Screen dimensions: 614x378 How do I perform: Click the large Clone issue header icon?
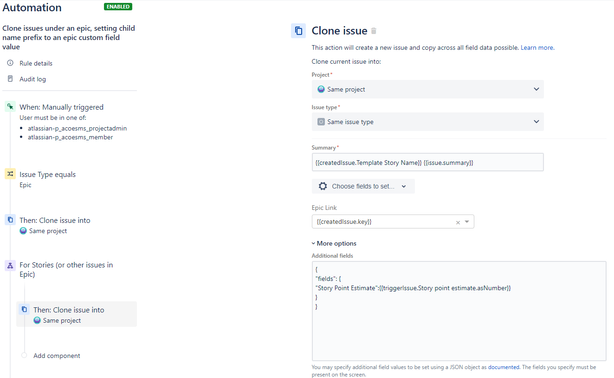pos(298,31)
